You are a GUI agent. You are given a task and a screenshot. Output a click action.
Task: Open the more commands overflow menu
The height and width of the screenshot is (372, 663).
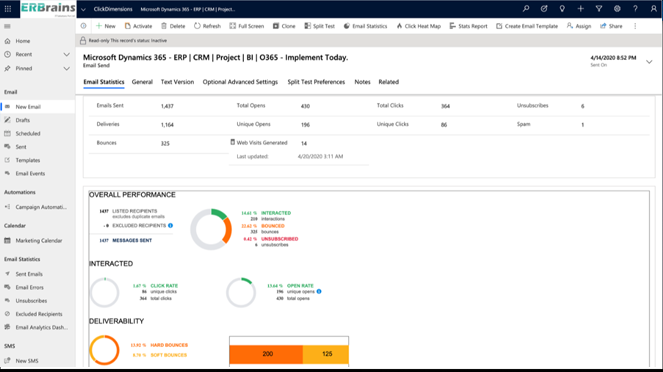pyautogui.click(x=635, y=26)
